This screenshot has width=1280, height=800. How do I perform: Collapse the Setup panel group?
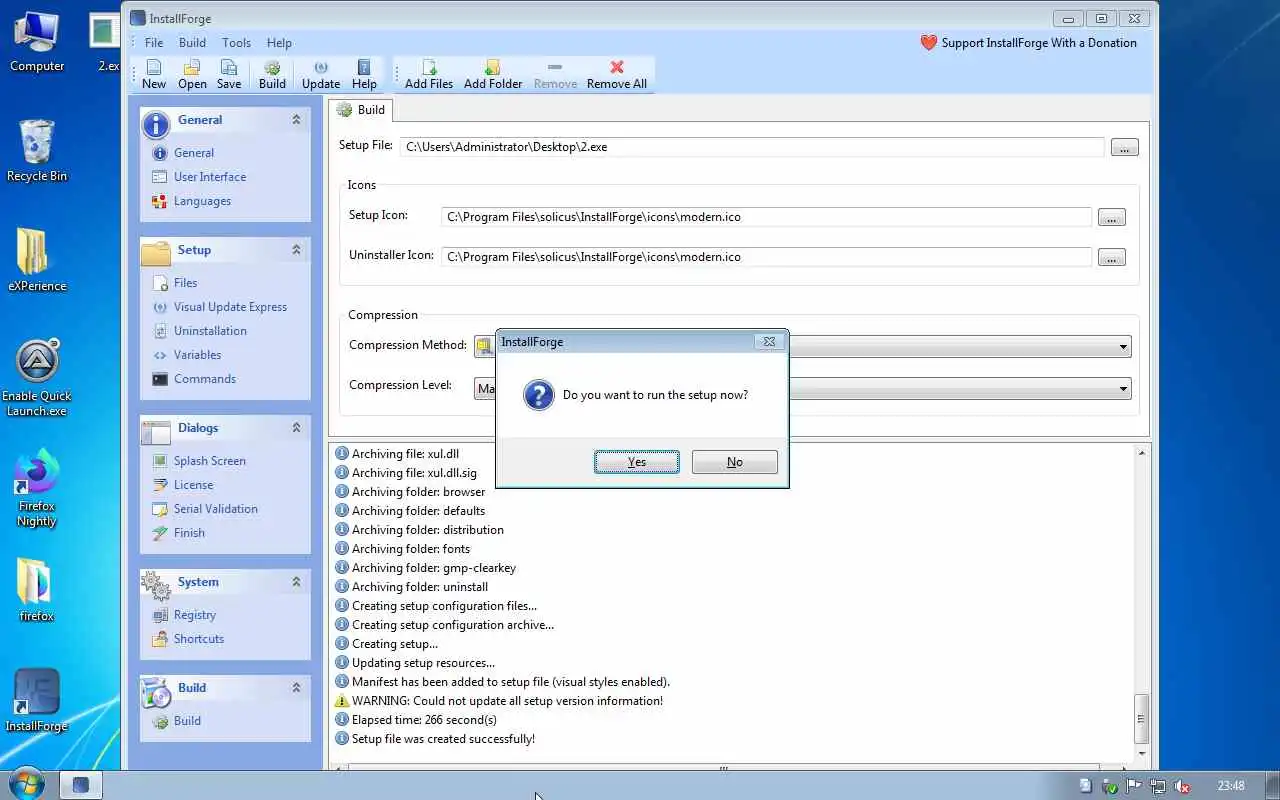pos(296,250)
